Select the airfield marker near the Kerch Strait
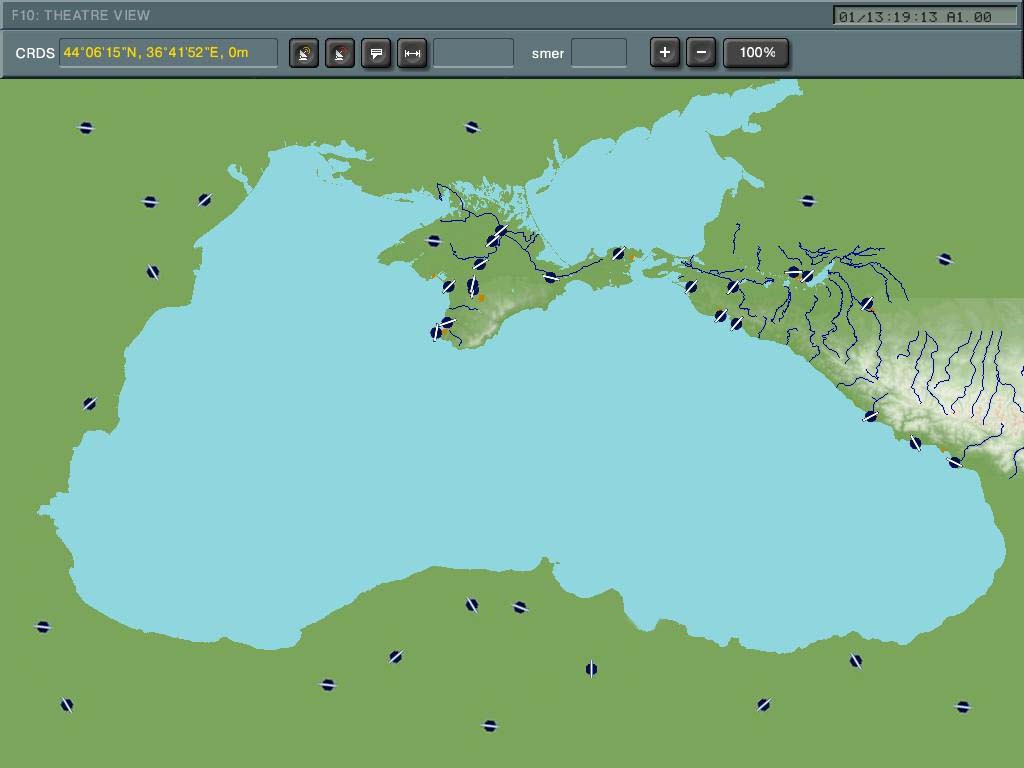Image resolution: width=1024 pixels, height=768 pixels. (618, 253)
